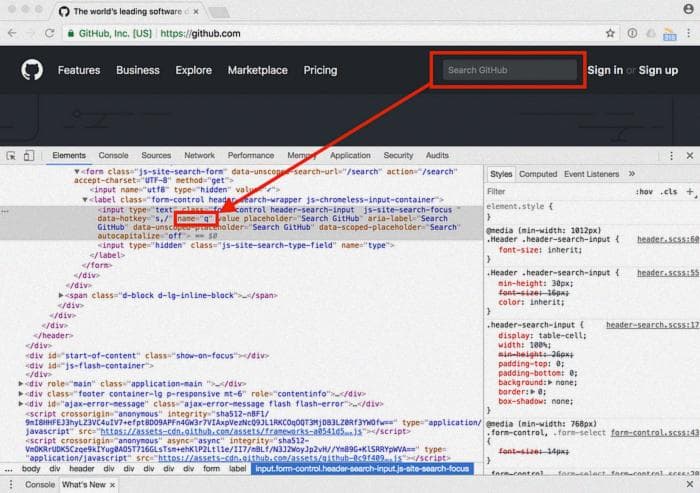
Task: Click the browser profile avatar icon
Action: (x=688, y=9)
